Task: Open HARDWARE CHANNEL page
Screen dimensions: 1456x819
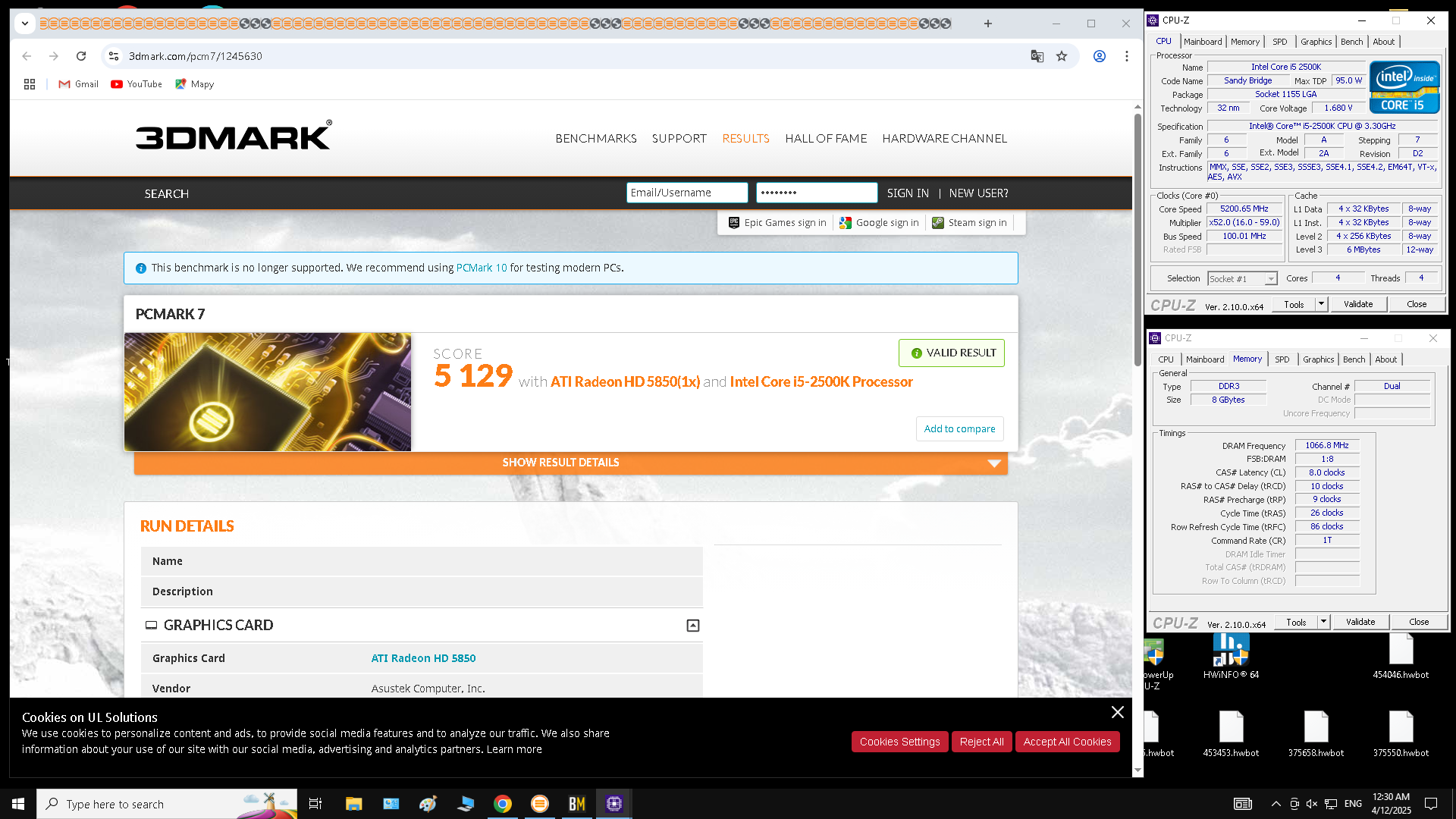Action: pyautogui.click(x=945, y=139)
